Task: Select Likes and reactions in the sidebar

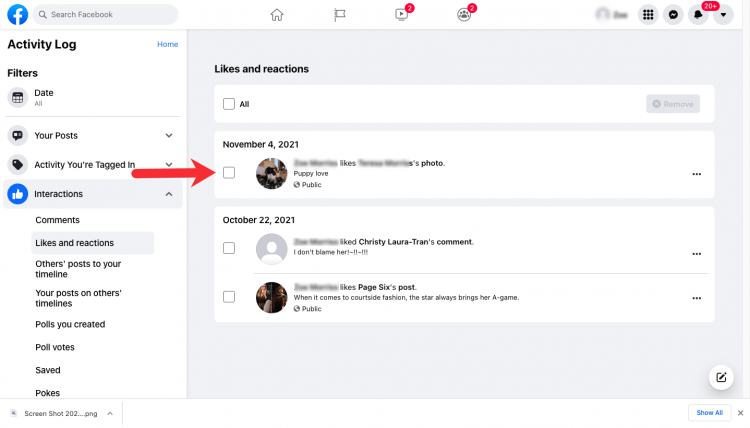Action: (x=74, y=243)
